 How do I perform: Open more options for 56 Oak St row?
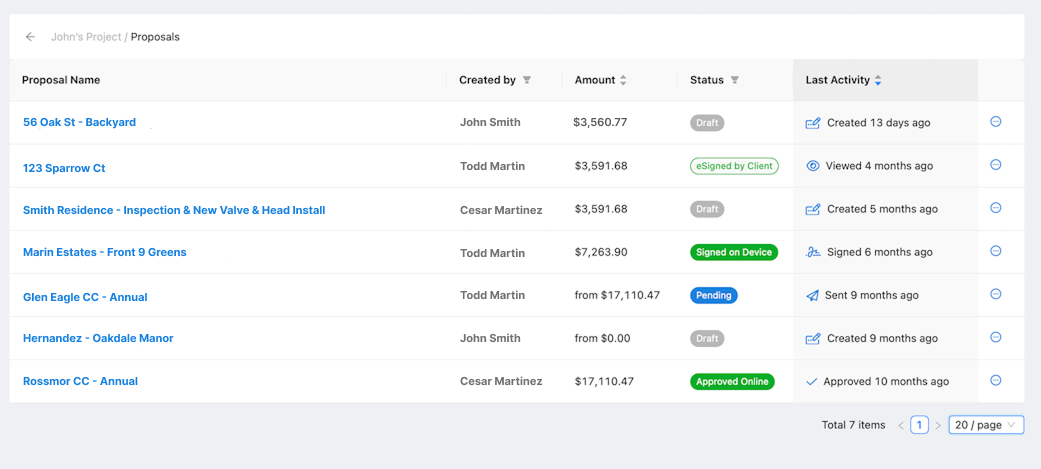pyautogui.click(x=995, y=122)
